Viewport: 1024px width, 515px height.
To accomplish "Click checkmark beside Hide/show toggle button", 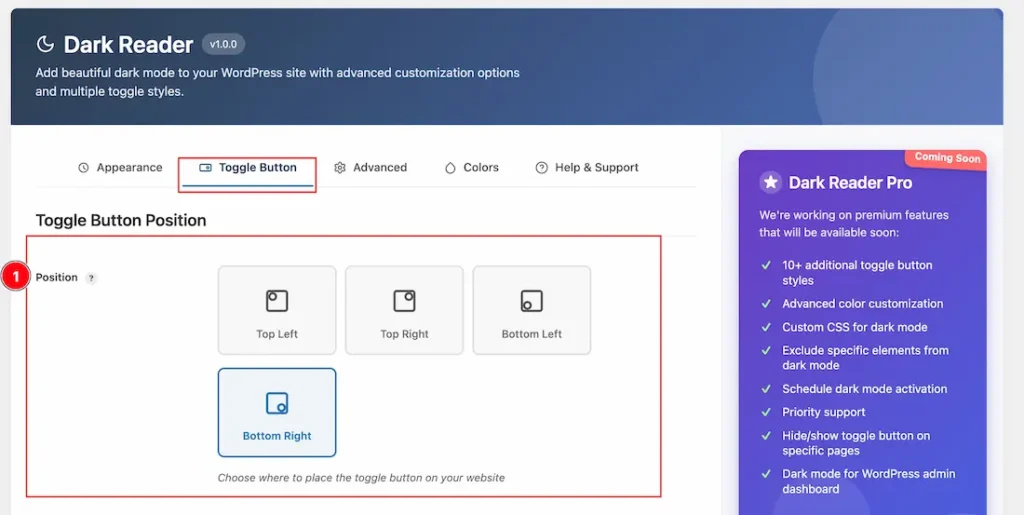I will point(766,435).
